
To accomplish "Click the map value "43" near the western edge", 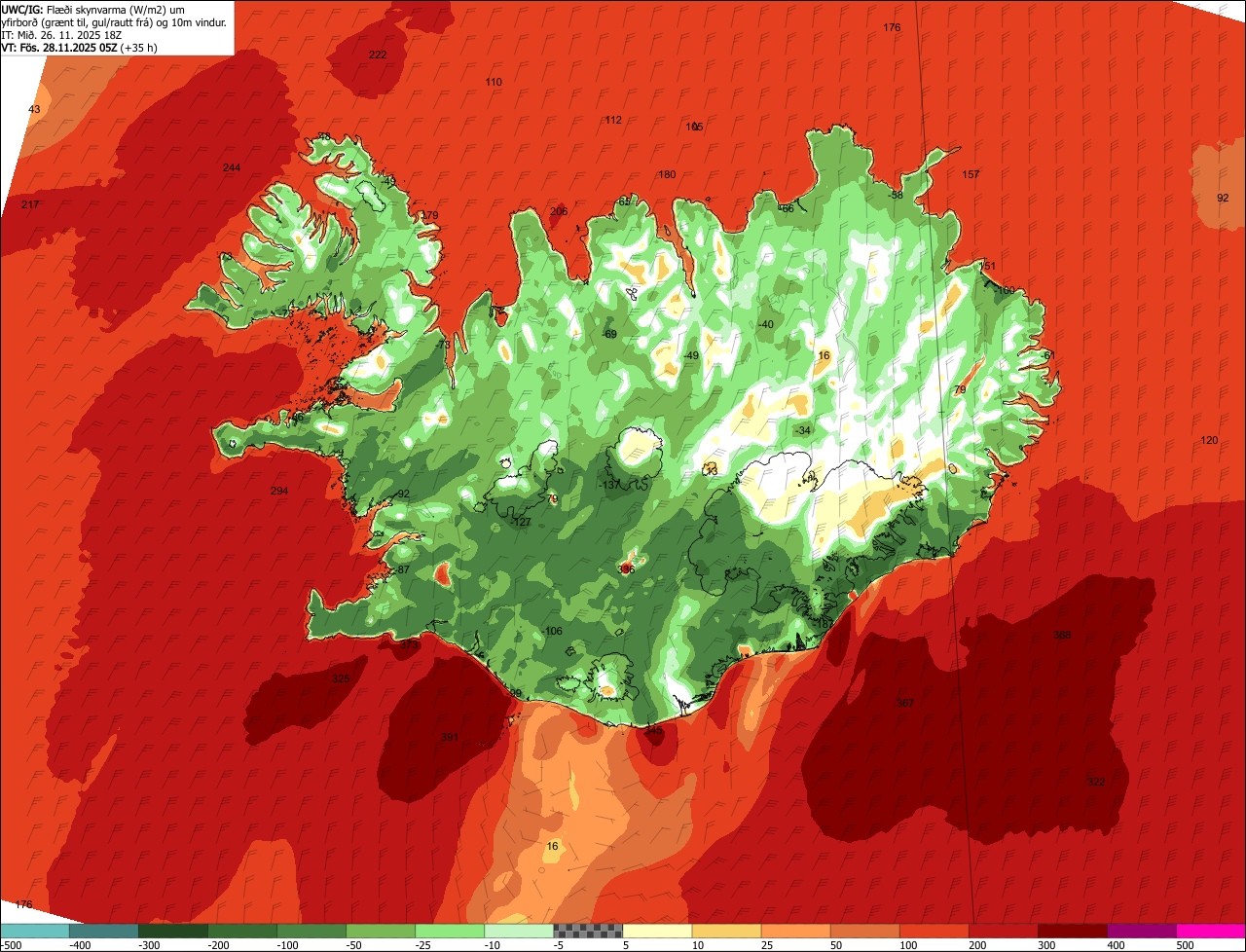I will tap(35, 109).
